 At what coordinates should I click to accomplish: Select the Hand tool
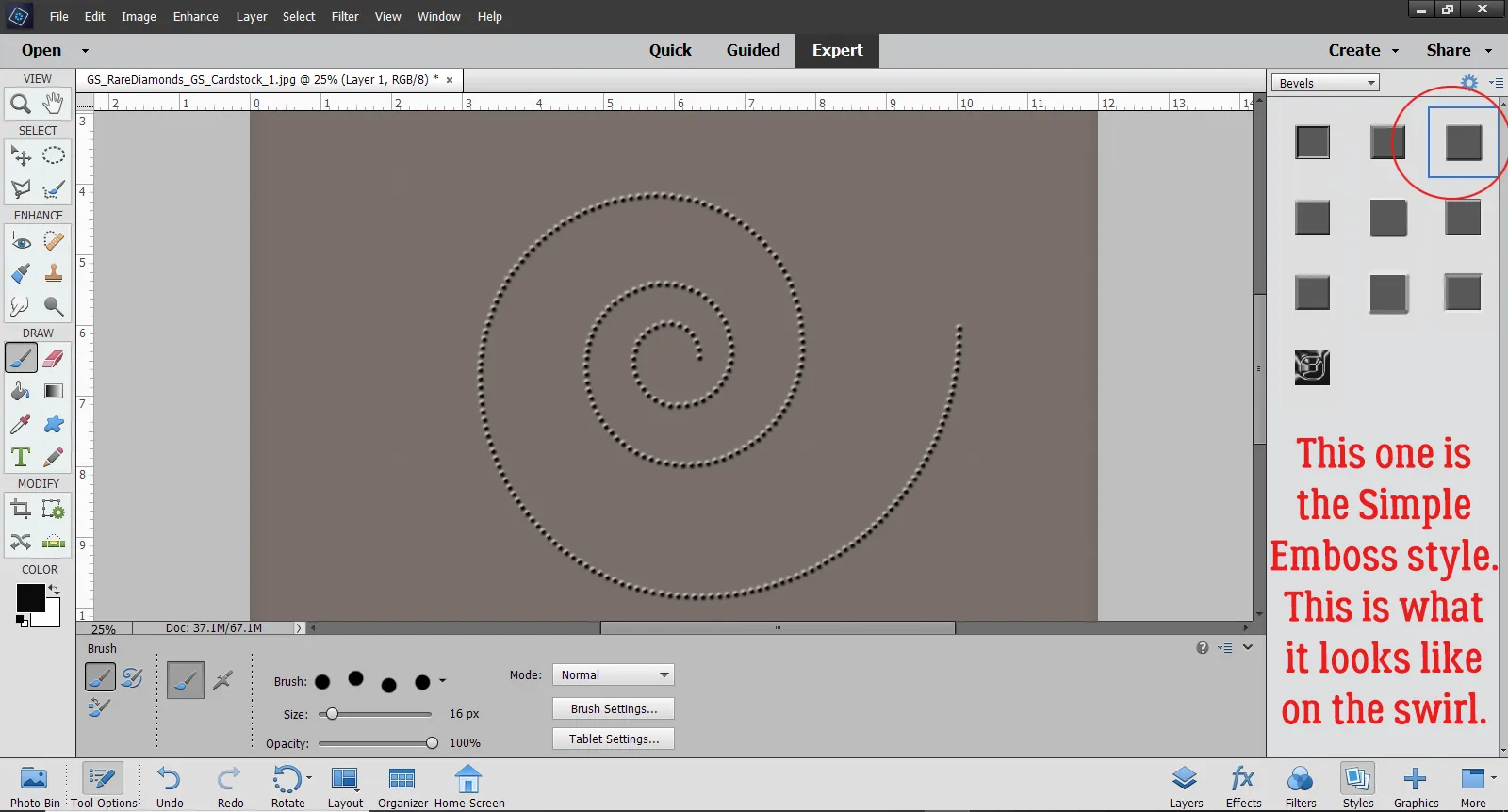54,103
